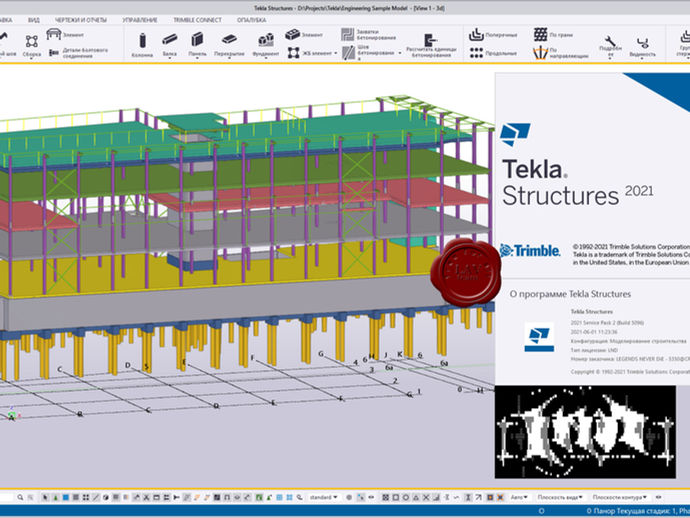The height and width of the screenshot is (518, 690).
Task: Expand the Фундамент dropdown arrow
Action: [x=265, y=58]
